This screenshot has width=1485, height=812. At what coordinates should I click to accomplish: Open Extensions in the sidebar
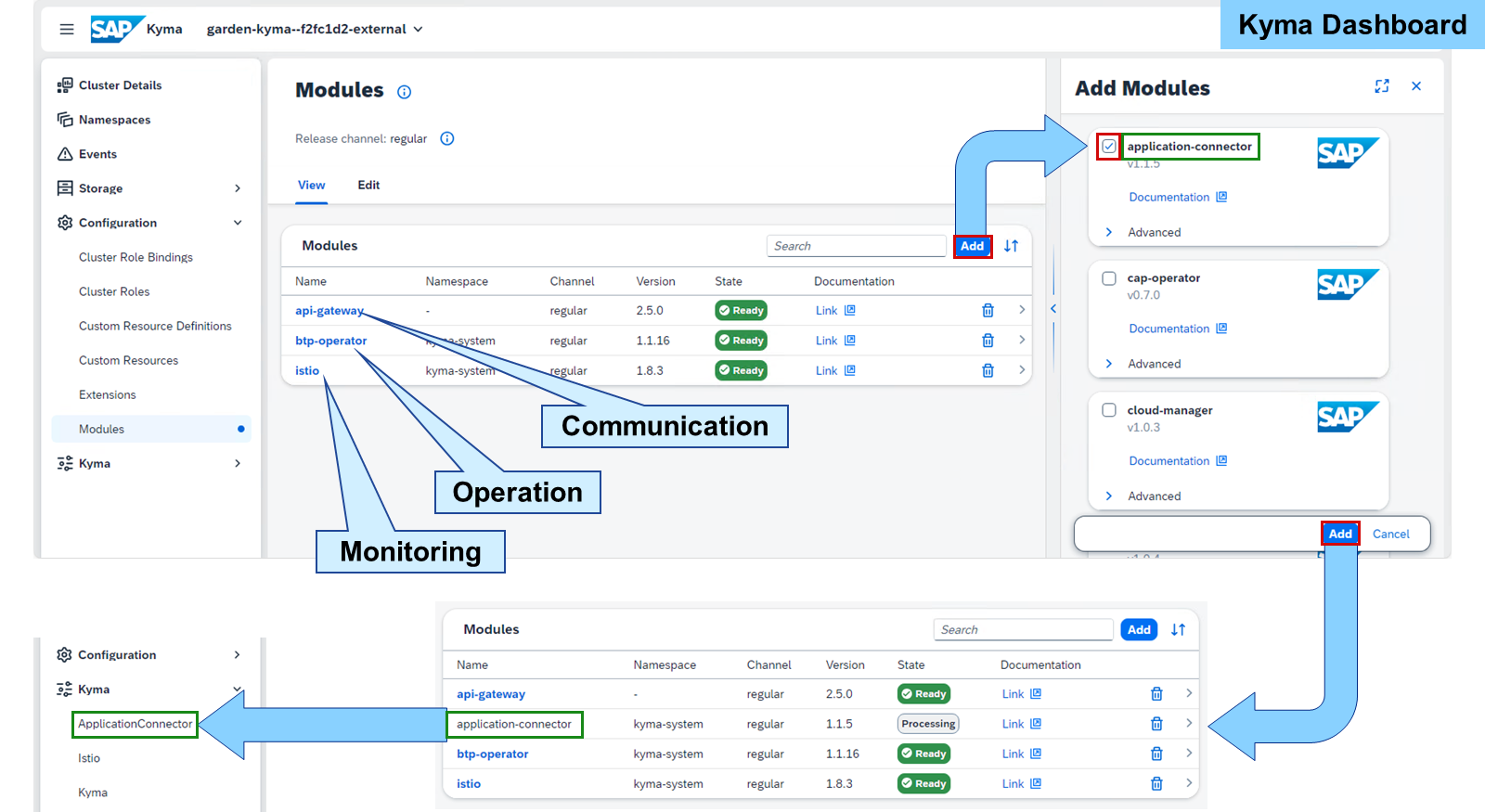pyautogui.click(x=108, y=394)
